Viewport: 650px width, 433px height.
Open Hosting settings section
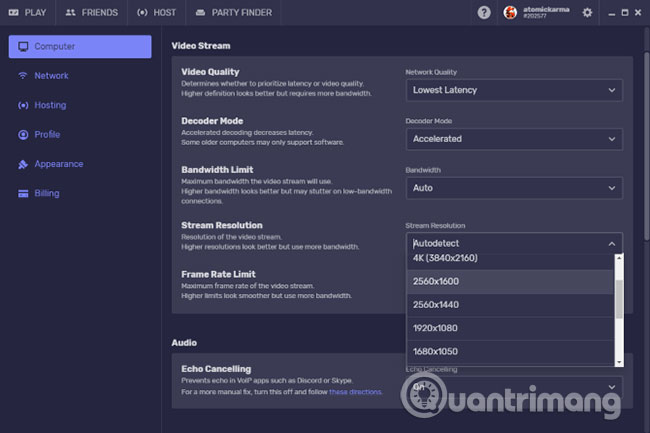coord(80,105)
